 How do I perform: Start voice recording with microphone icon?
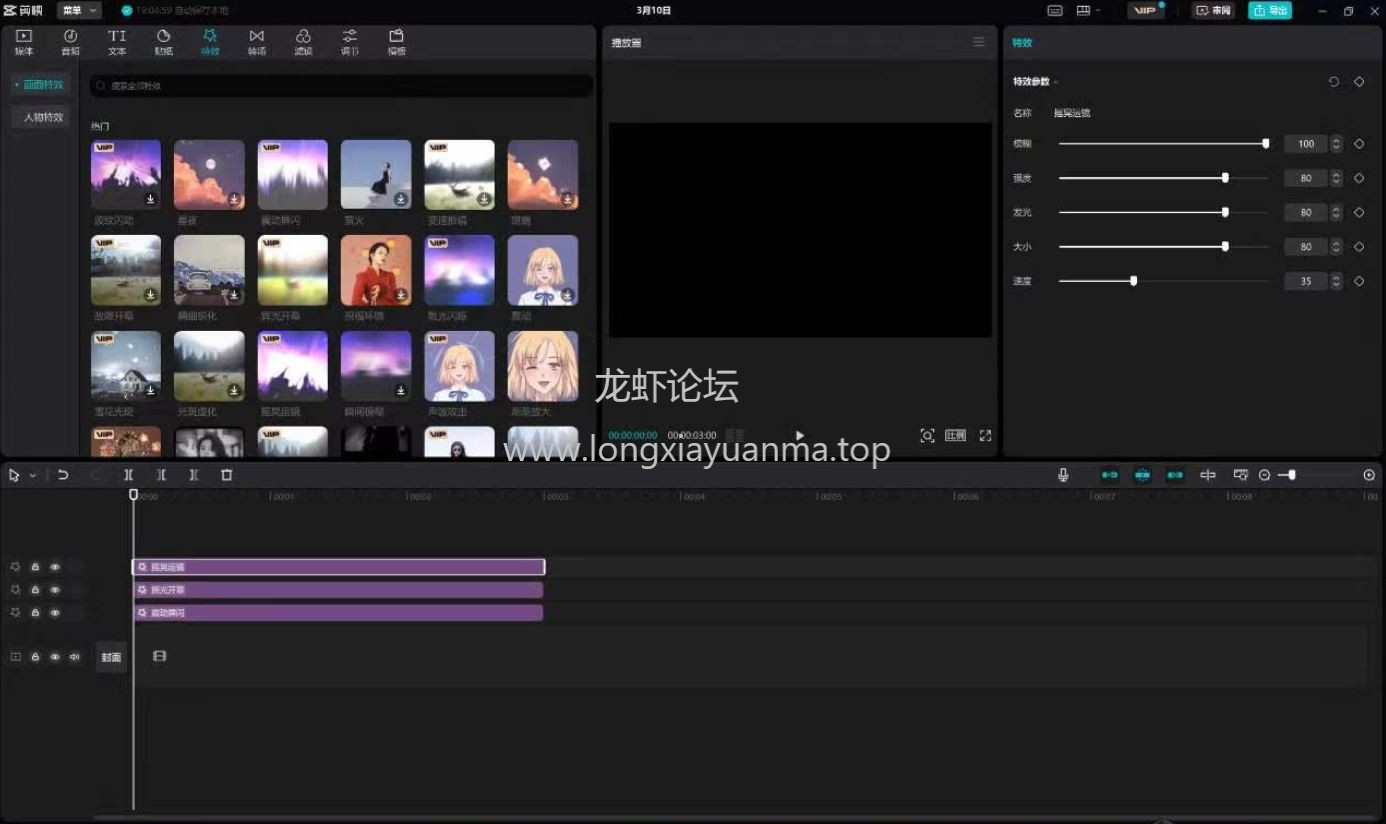click(x=1063, y=475)
